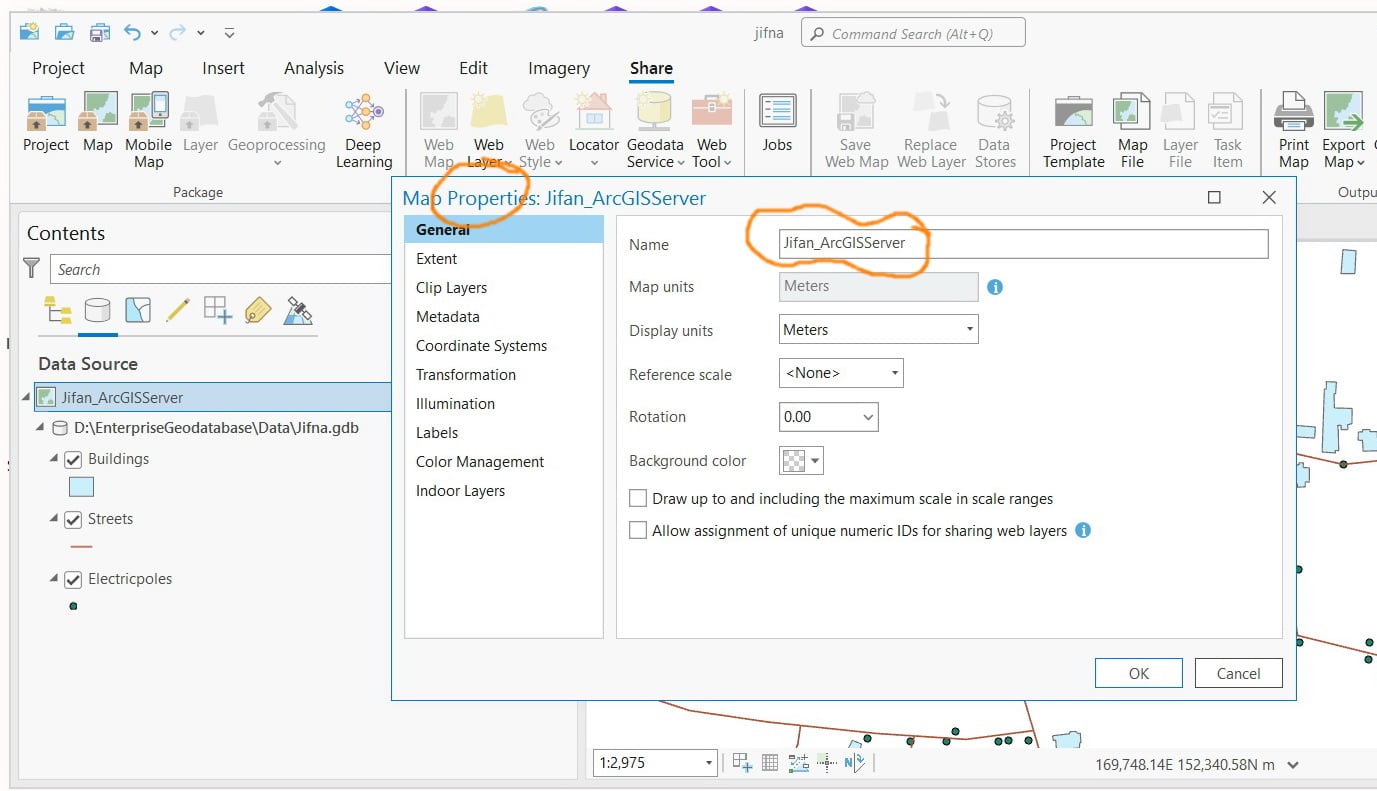
Task: Switch Contents to List By Selection
Action: [x=138, y=310]
